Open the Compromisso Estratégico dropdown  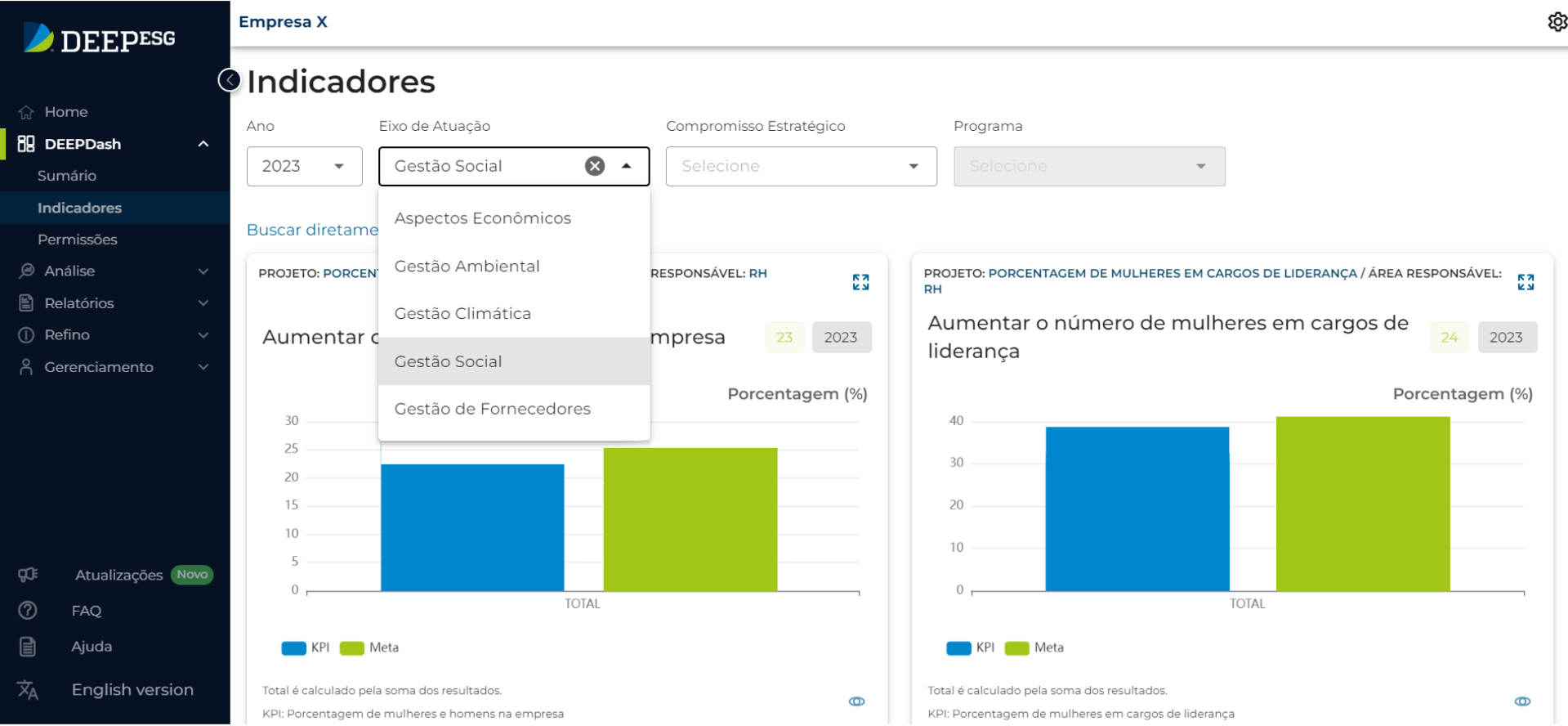coord(801,167)
